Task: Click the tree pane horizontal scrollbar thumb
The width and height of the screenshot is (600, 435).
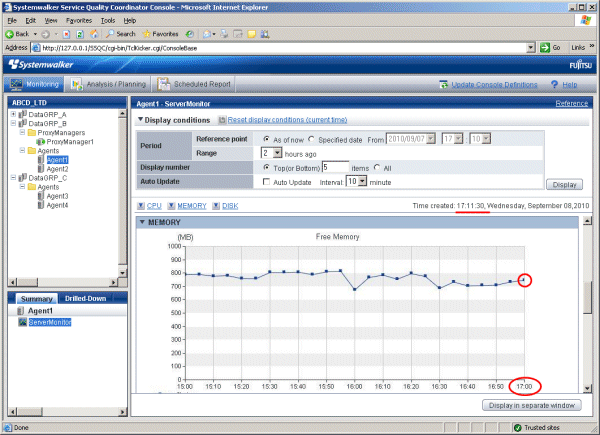Action: 28,282
